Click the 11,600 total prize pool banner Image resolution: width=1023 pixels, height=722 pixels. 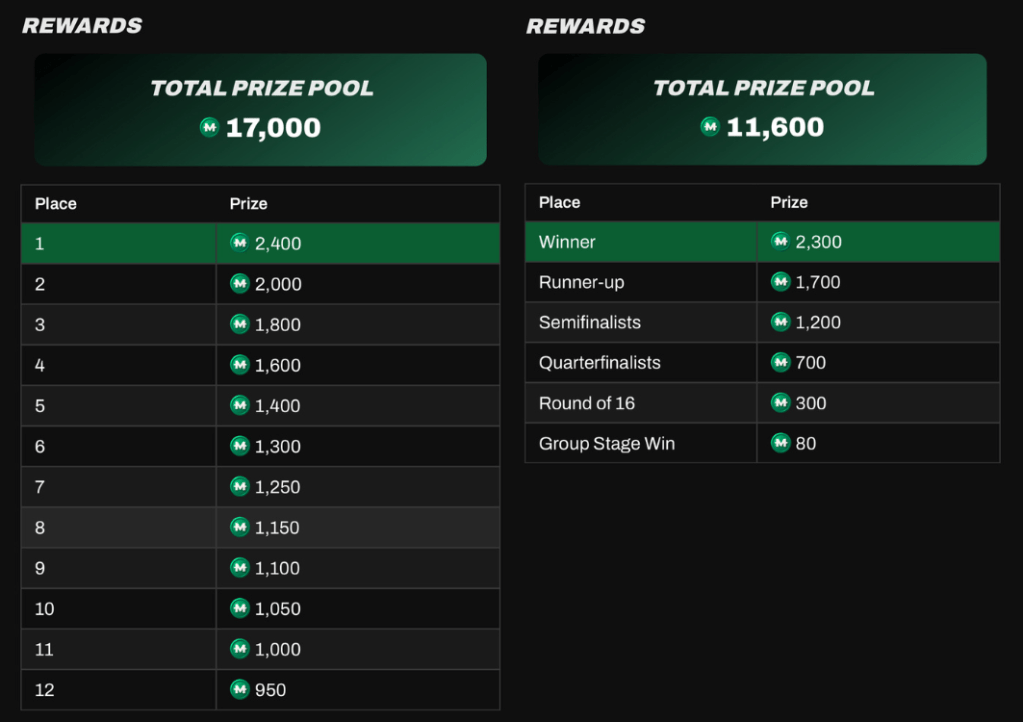click(762, 108)
